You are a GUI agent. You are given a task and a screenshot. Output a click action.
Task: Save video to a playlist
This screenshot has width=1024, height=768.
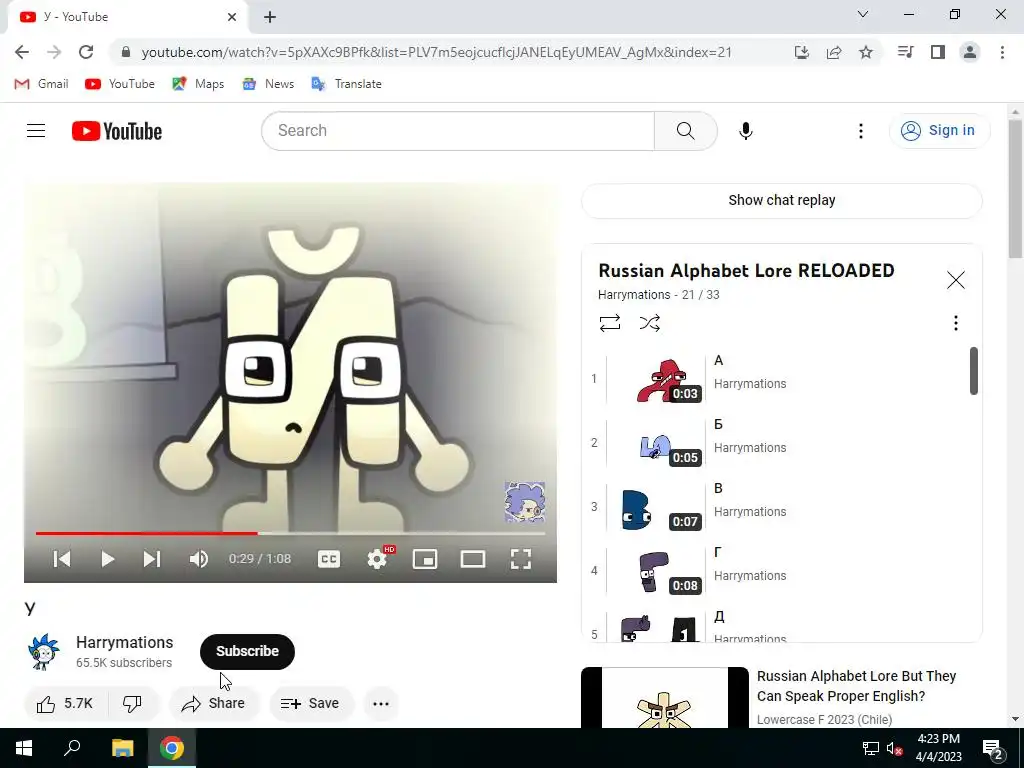(x=311, y=703)
